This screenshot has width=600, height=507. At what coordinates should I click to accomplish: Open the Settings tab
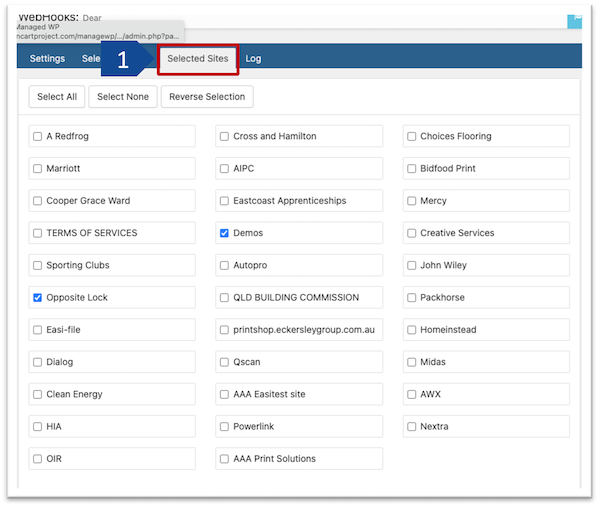click(x=47, y=59)
